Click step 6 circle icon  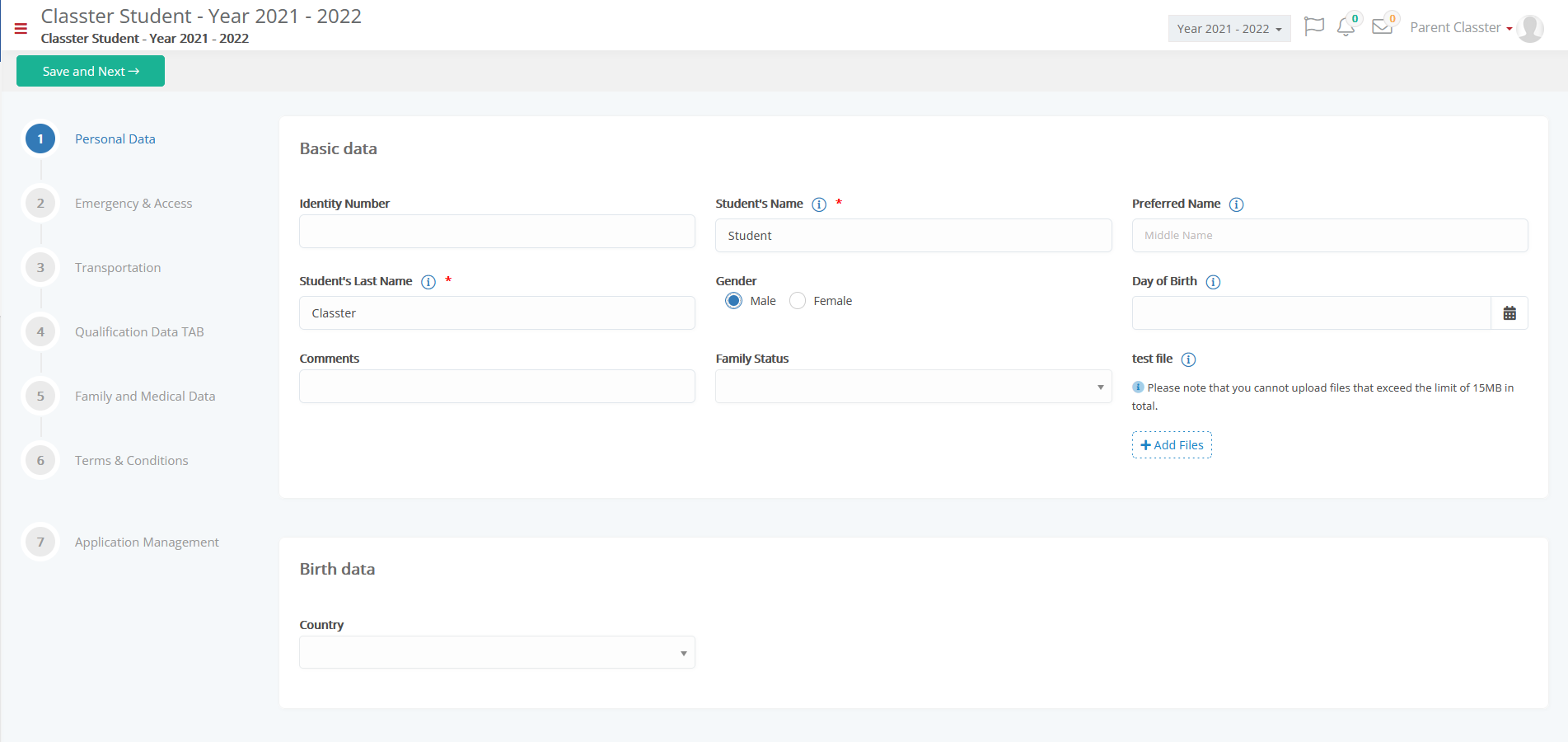coord(40,461)
